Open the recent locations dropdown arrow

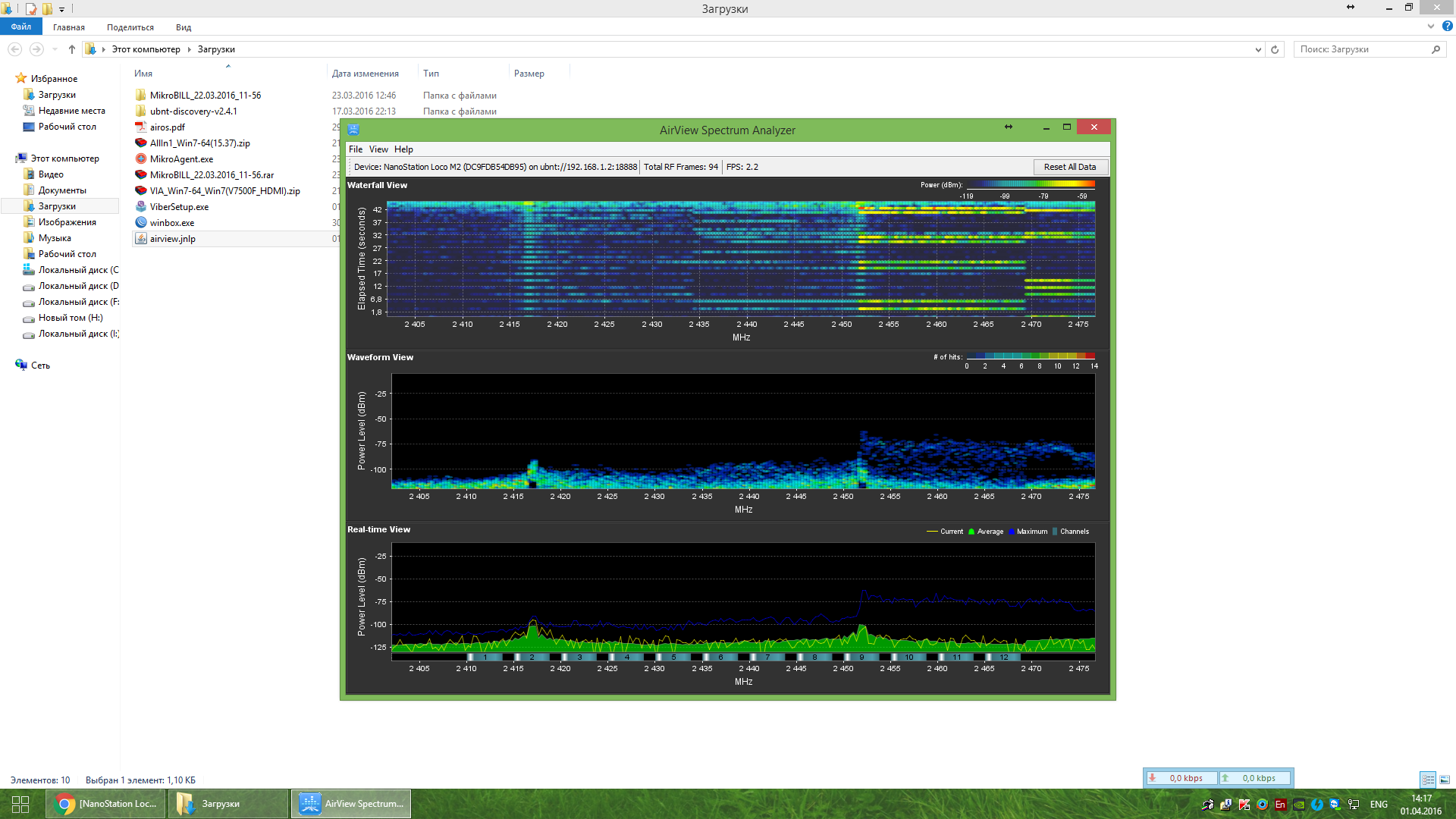(55, 49)
